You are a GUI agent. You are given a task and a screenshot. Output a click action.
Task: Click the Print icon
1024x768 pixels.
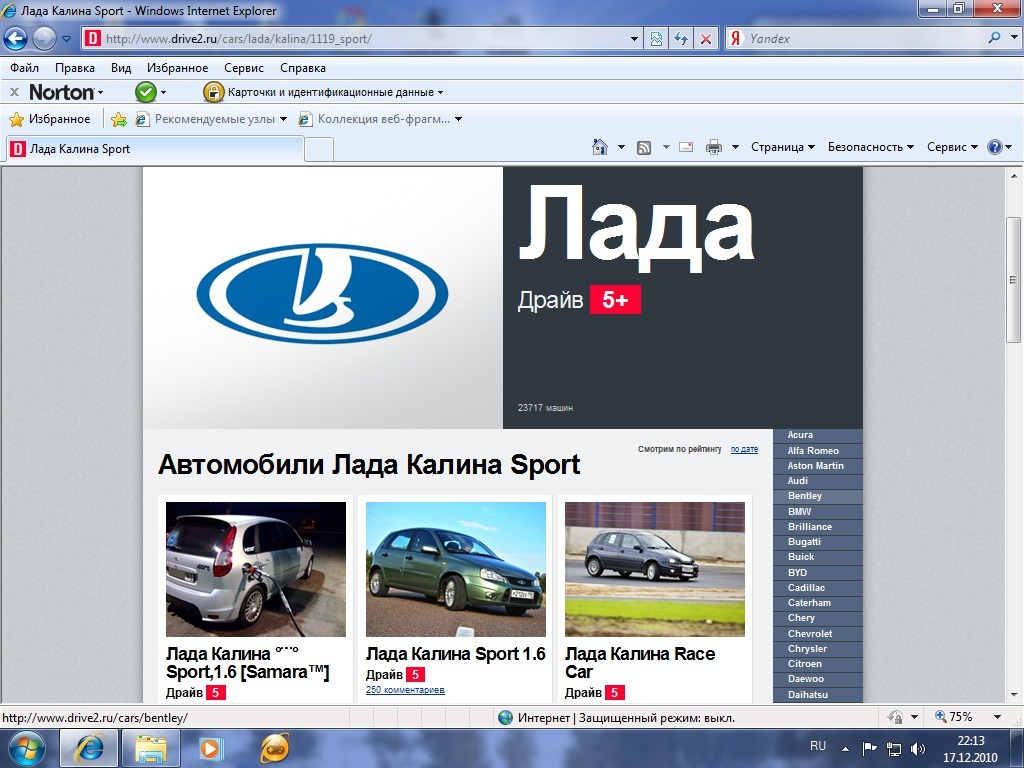(x=714, y=147)
